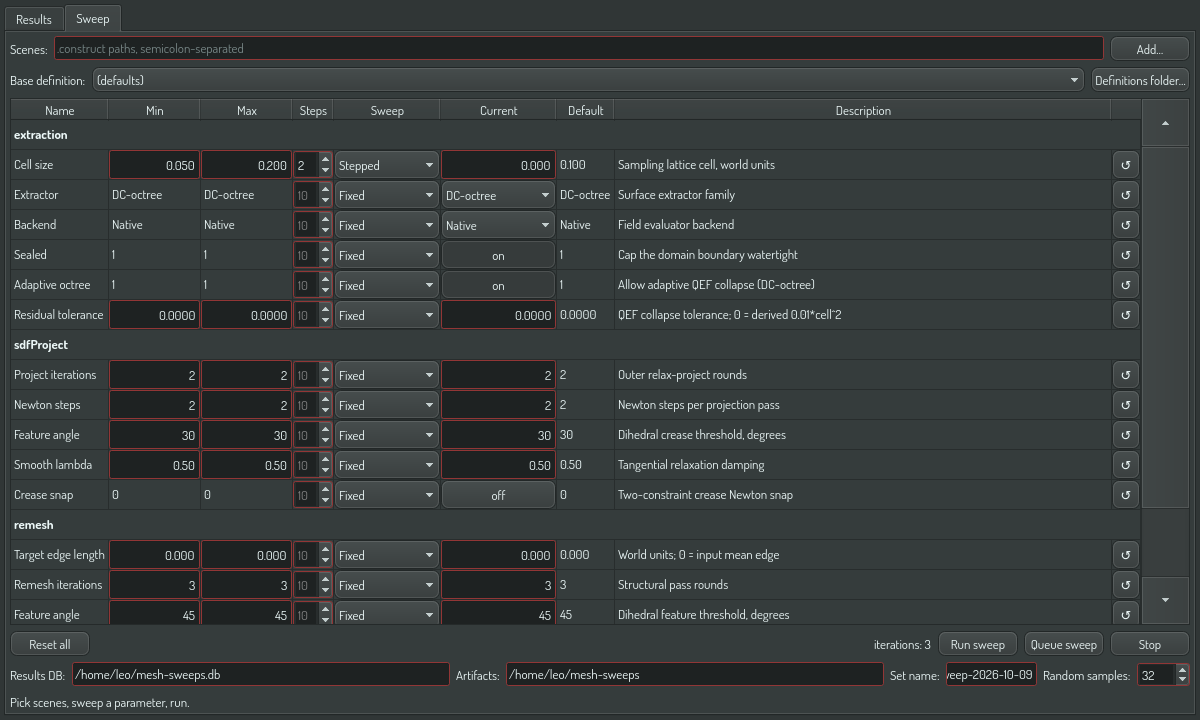Reset the Remesh iterations row
Screen dimensions: 1200x720
tap(1126, 585)
